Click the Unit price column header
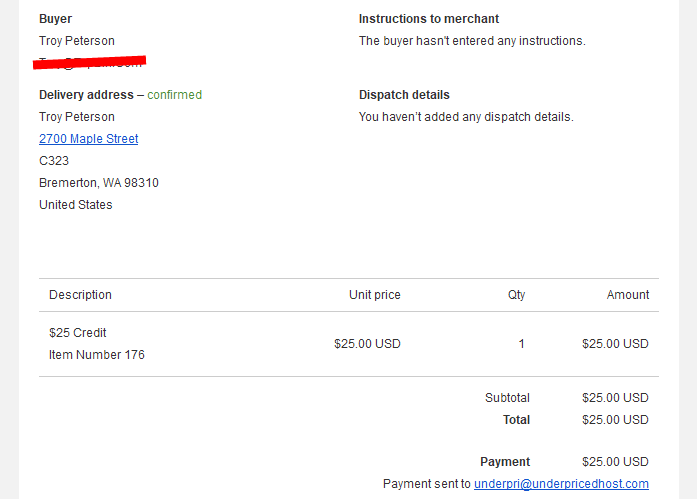This screenshot has width=697, height=499. pos(375,295)
